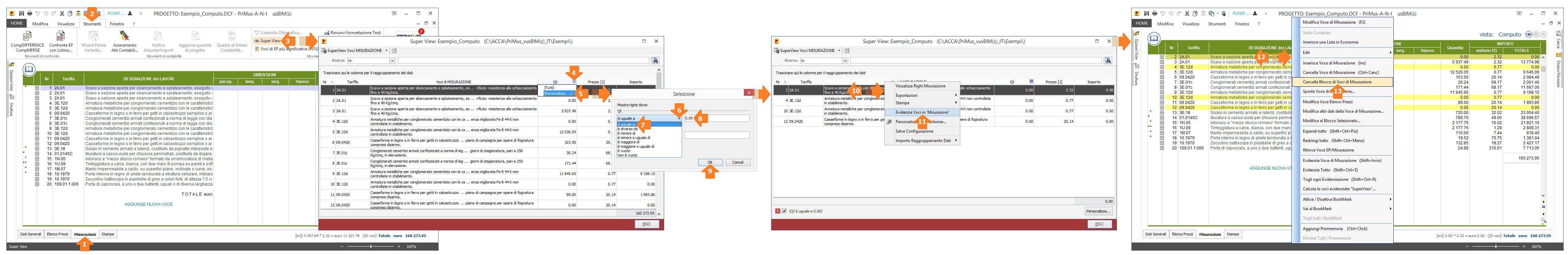Click the open book icon above the table
Viewport: 1568px width, 255px height.
[x=29, y=69]
